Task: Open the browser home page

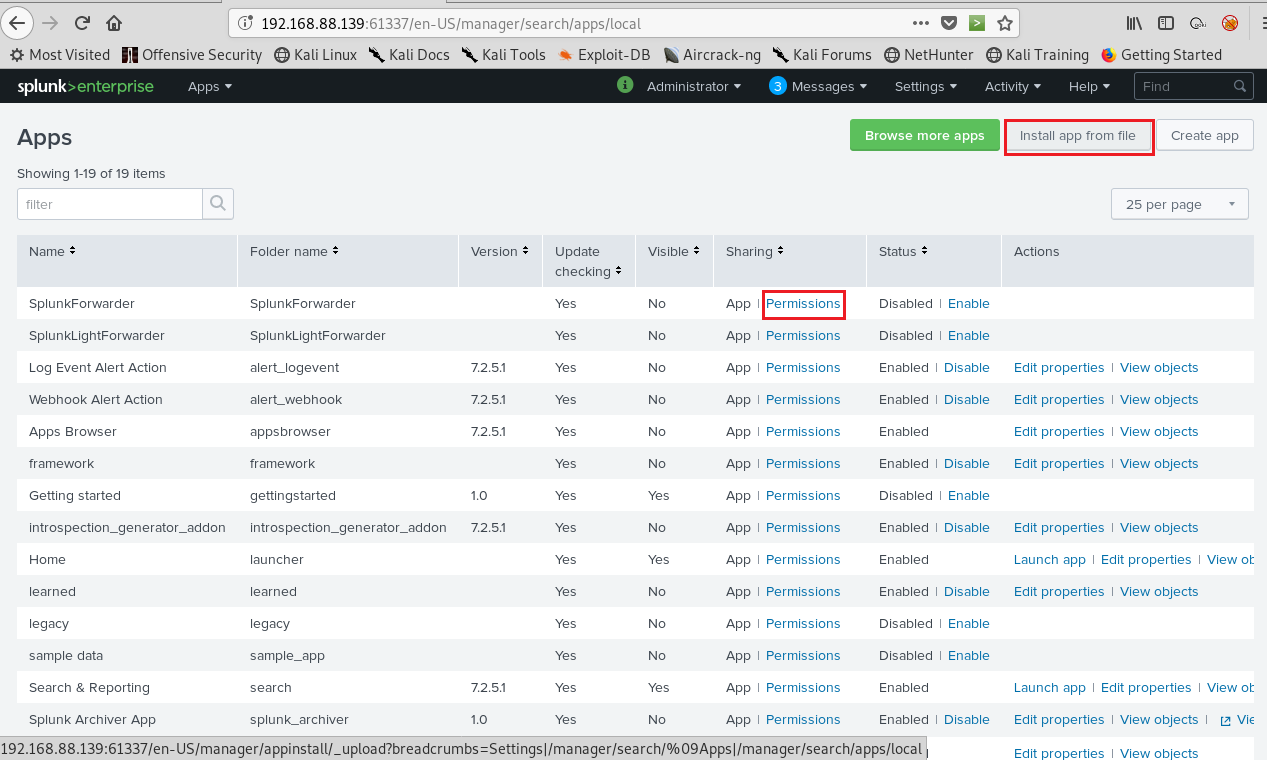Action: [115, 22]
